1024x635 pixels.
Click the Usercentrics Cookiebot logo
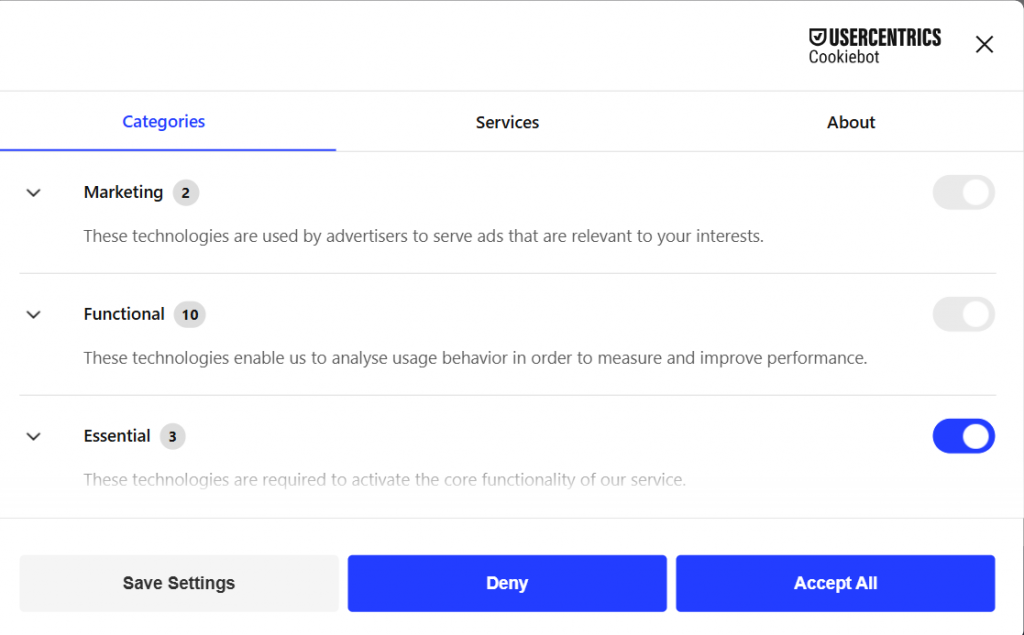click(874, 46)
